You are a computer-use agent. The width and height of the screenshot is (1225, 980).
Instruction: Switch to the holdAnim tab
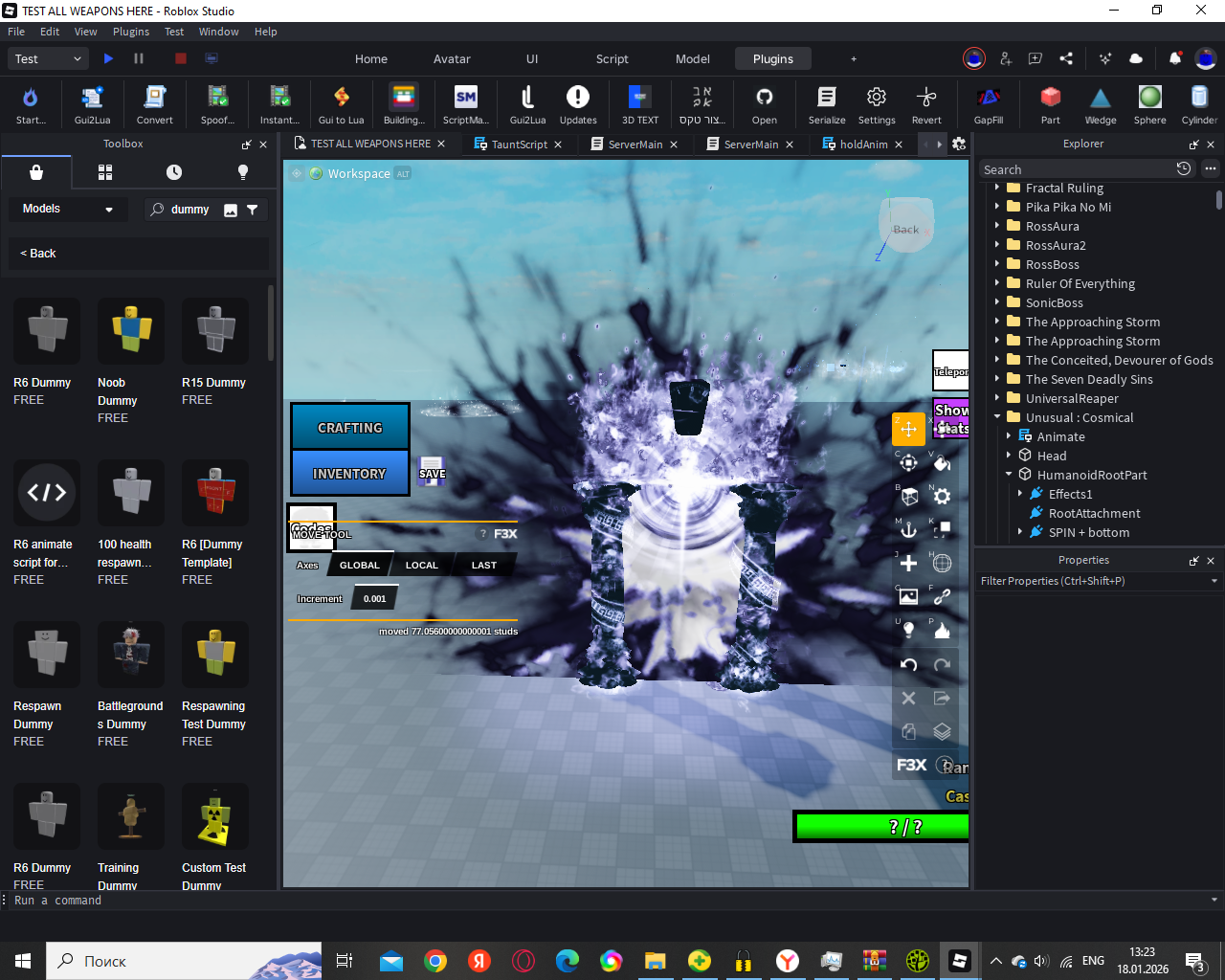click(x=863, y=145)
